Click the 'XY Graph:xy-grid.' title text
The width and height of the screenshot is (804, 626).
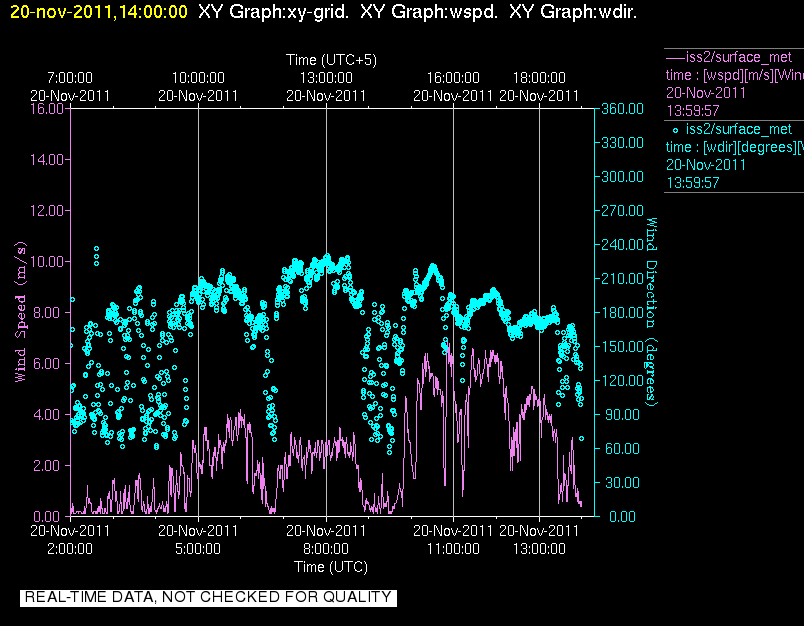click(274, 12)
